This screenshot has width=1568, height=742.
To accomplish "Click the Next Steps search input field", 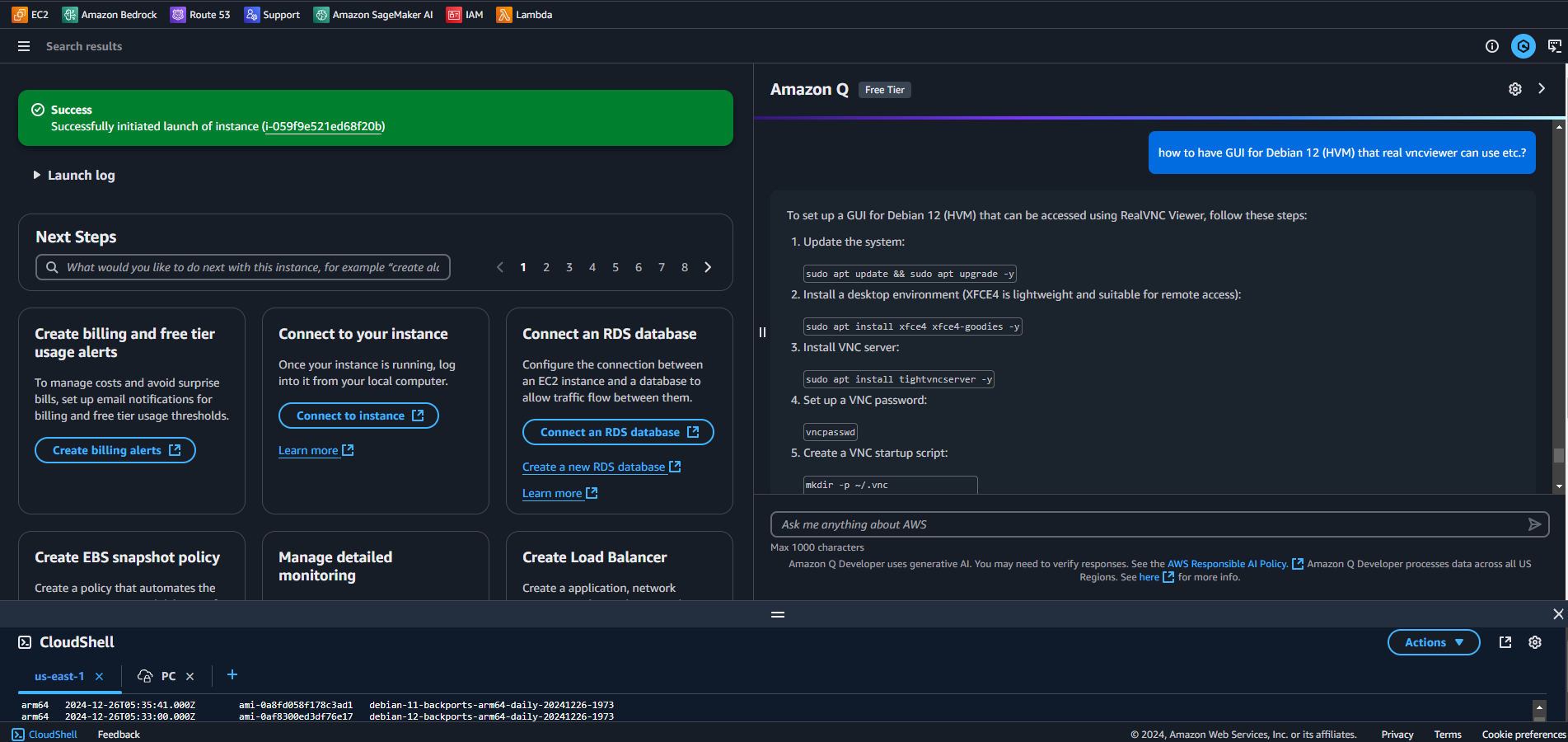I will tap(243, 267).
